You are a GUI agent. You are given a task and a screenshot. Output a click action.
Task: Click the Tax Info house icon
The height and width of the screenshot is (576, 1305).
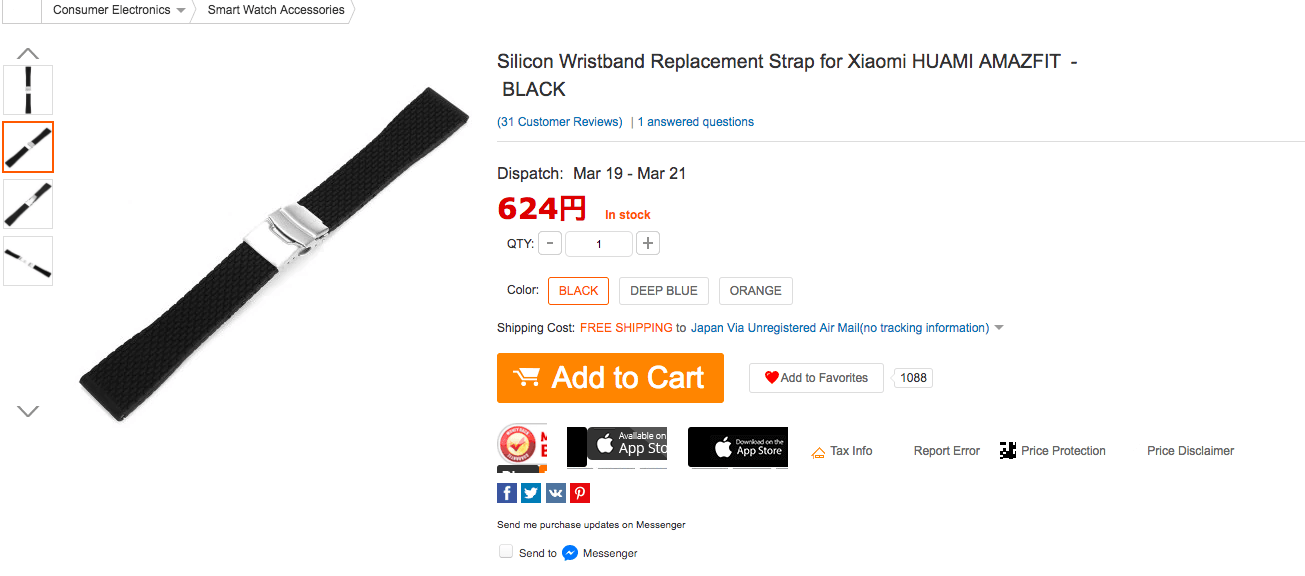tap(818, 452)
